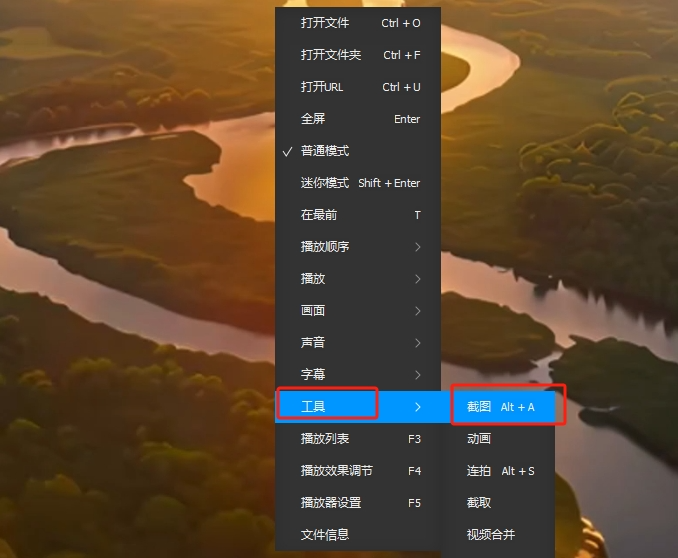Expand the 画面 submenu

click(x=358, y=311)
